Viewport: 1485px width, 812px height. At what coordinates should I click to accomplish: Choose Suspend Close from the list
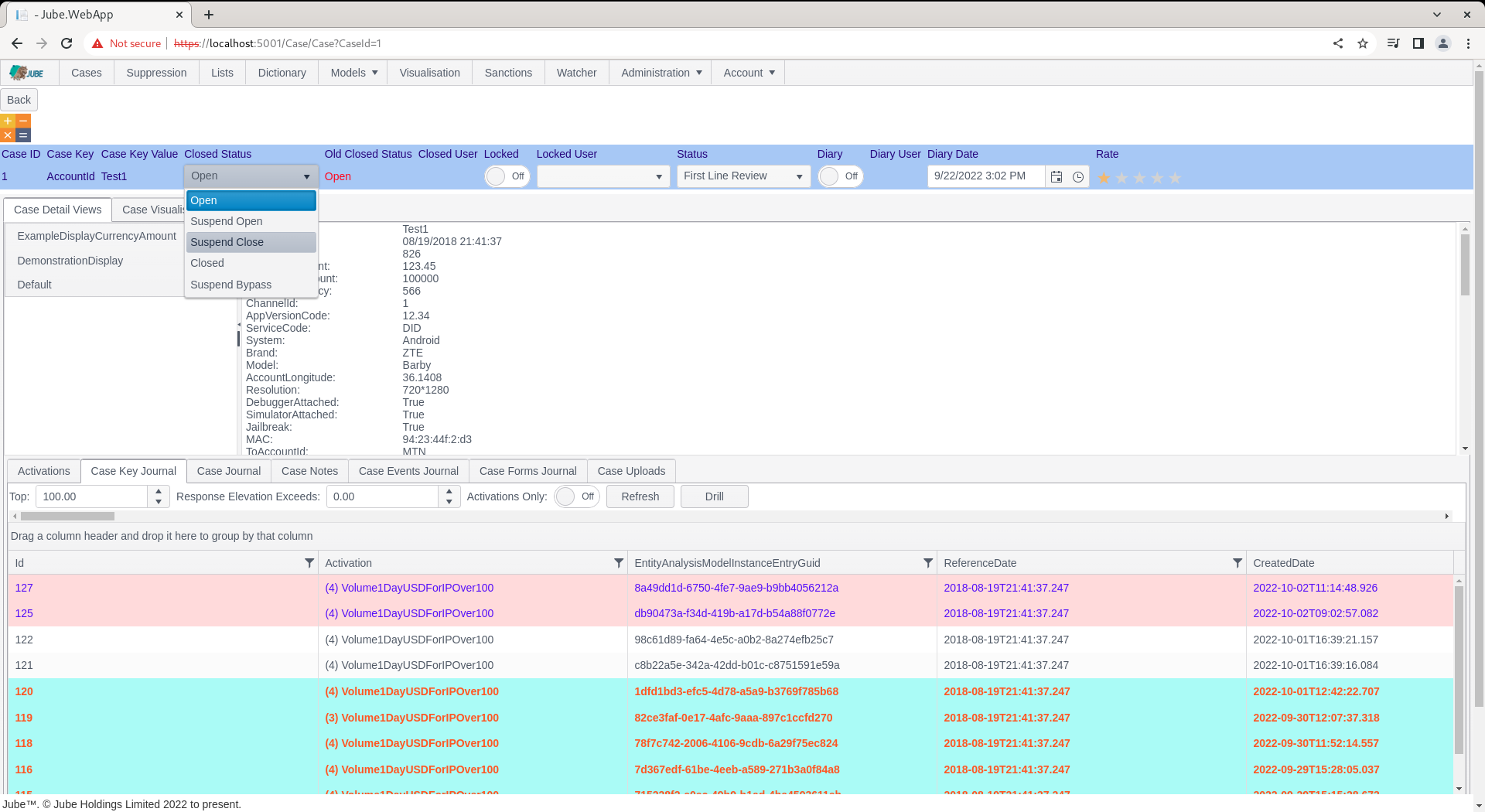click(x=251, y=242)
